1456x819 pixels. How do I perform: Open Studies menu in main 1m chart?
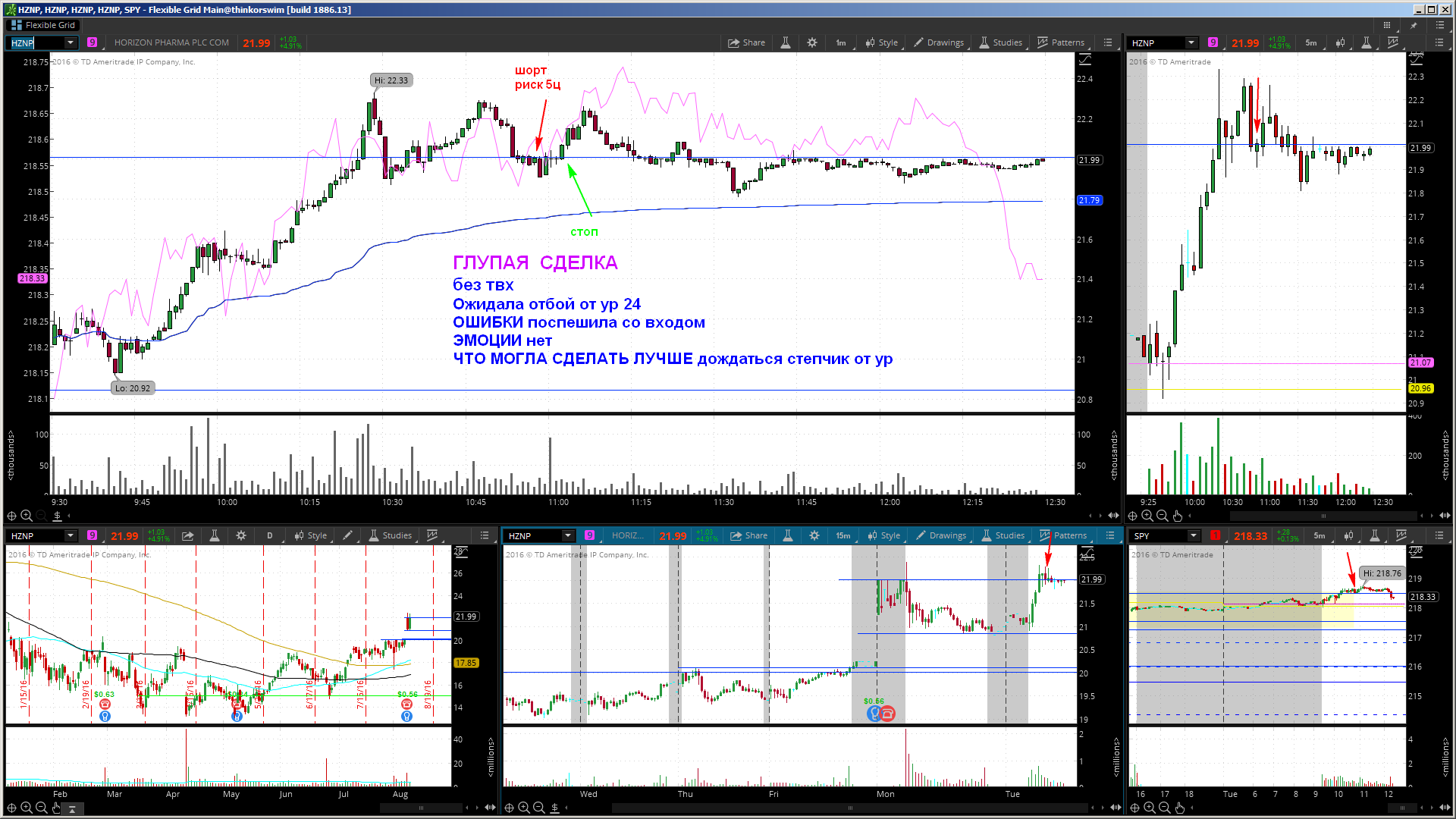click(1001, 42)
